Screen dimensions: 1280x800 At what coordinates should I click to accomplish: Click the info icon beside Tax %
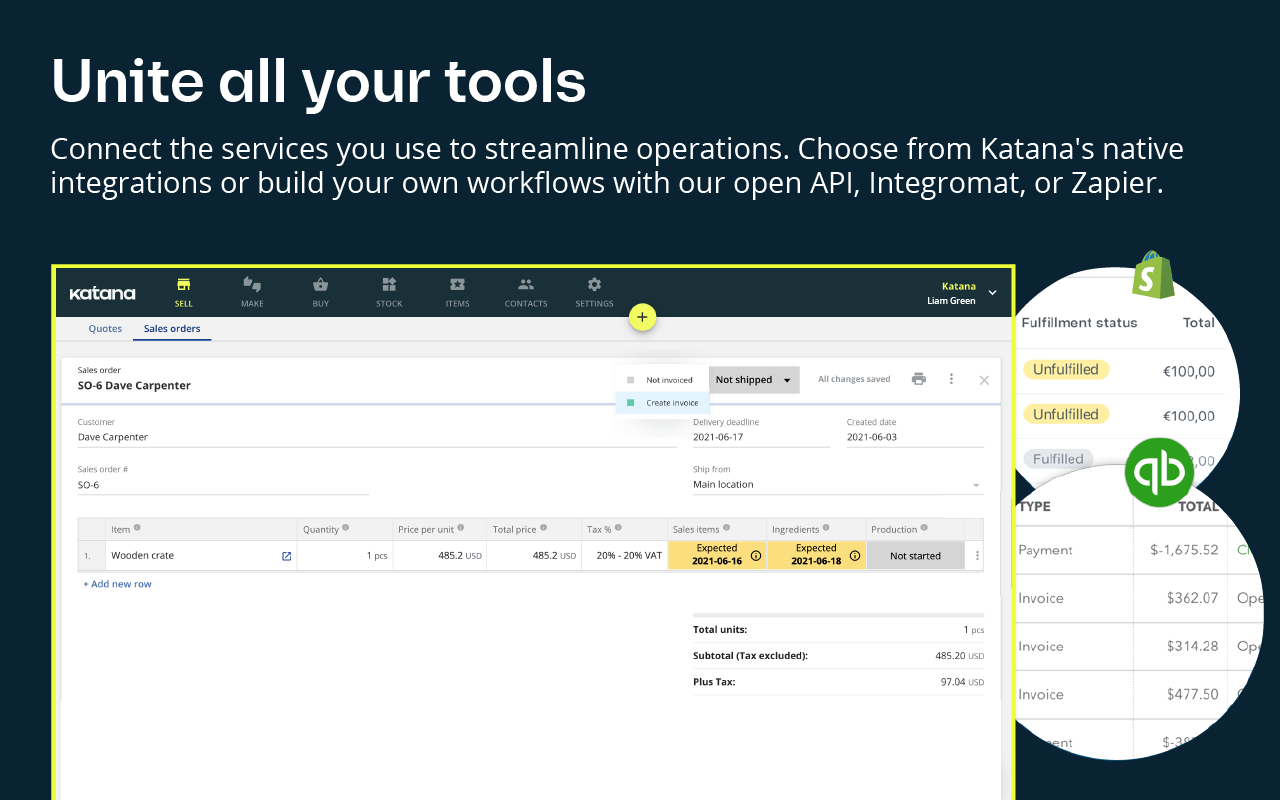(x=619, y=528)
